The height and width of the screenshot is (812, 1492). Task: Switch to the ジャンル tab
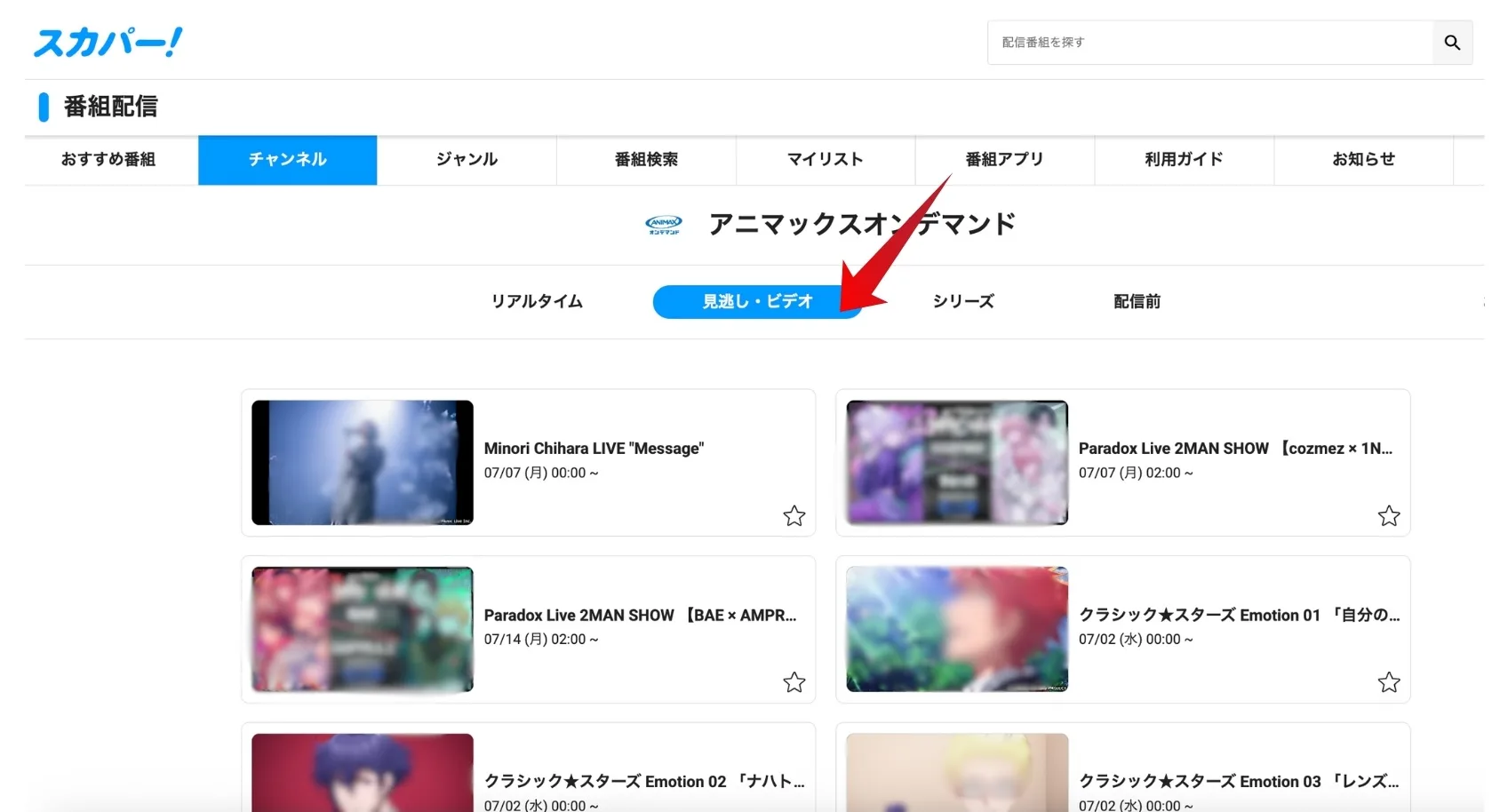pos(467,160)
